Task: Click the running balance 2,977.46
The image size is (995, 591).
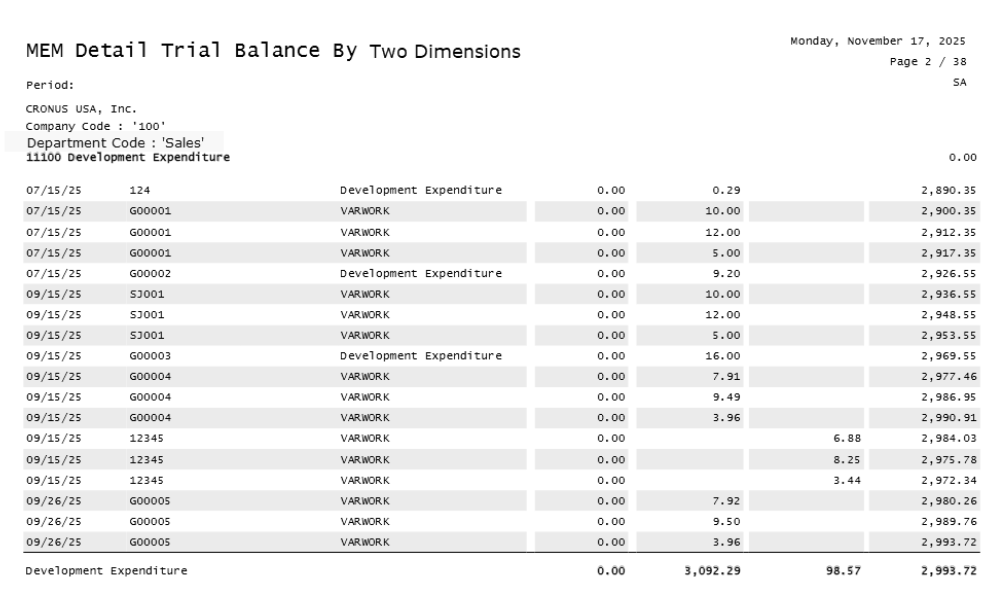Action: pos(949,376)
